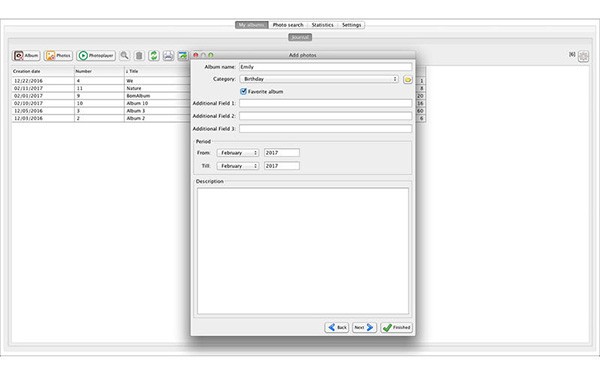The width and height of the screenshot is (600, 375).
Task: Switch to the Statistics tab
Action: 323,25
